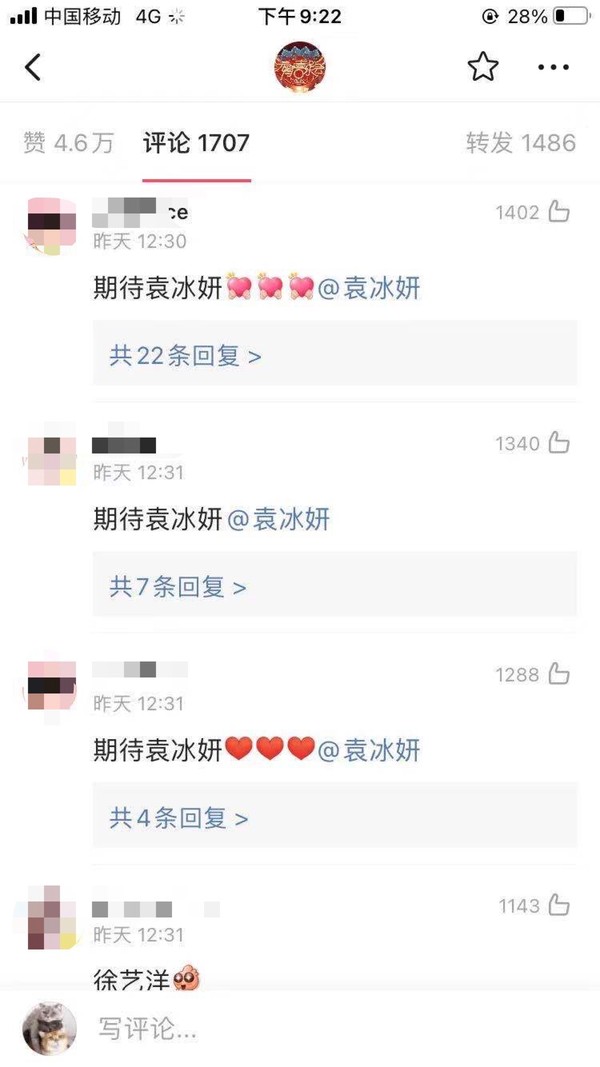Like the comment with 1402 likes
Image resolution: width=600 pixels, height=1067 pixels.
coord(559,212)
